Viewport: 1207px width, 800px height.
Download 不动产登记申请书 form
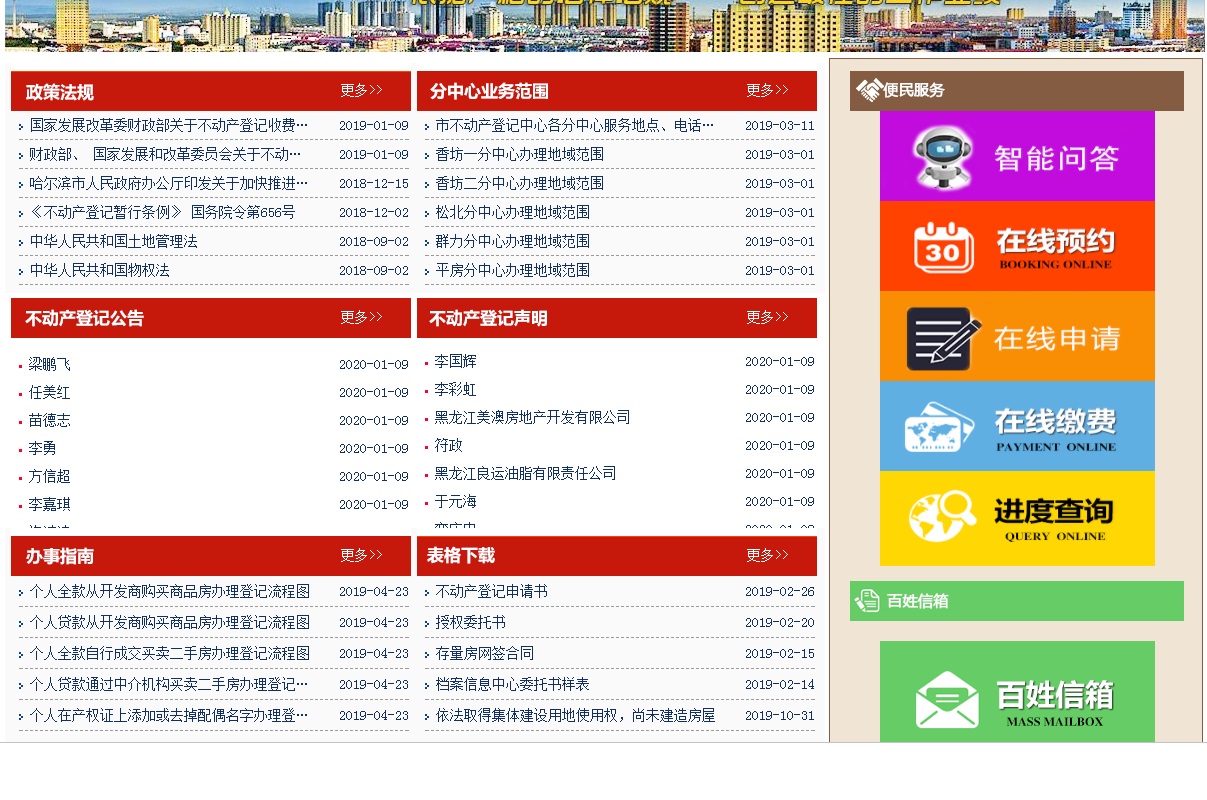tap(492, 592)
